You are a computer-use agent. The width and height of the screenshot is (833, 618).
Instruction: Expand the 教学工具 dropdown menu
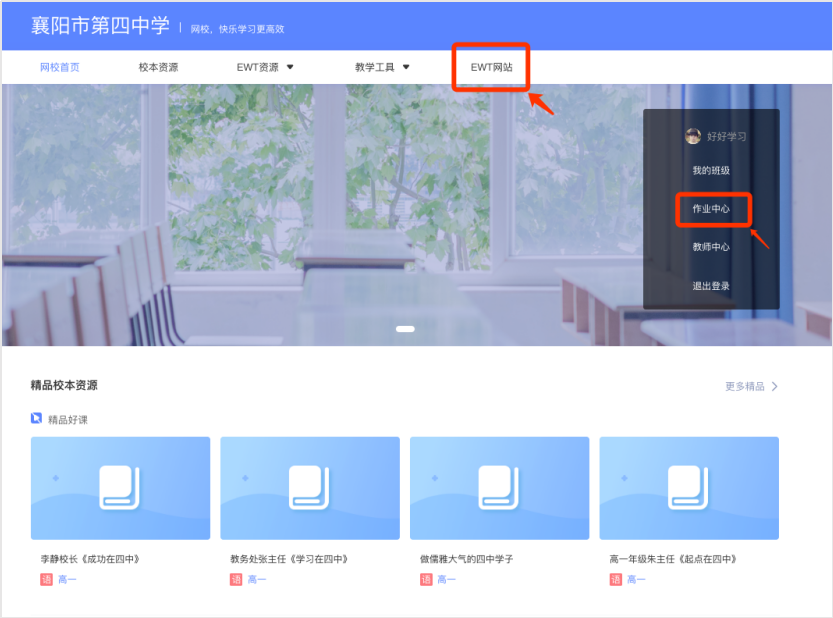pos(382,67)
